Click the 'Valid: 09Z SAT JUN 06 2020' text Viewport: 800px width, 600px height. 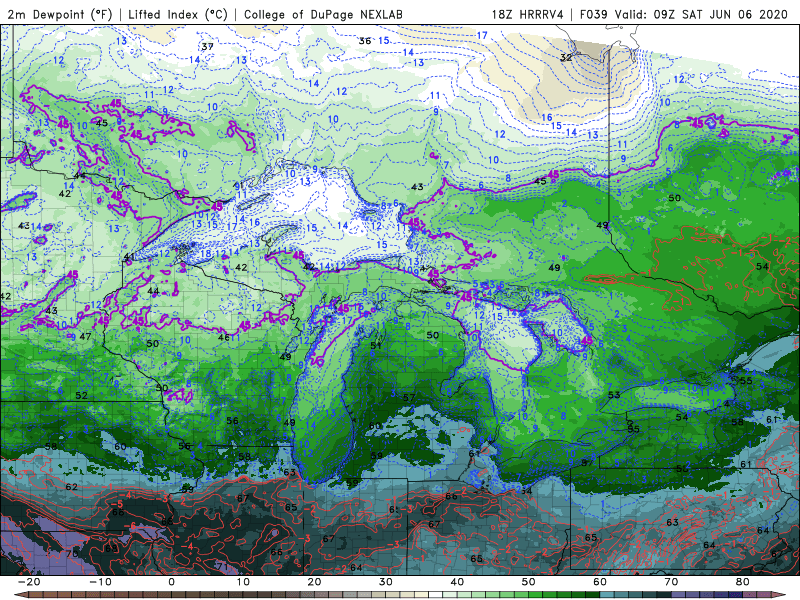click(701, 14)
